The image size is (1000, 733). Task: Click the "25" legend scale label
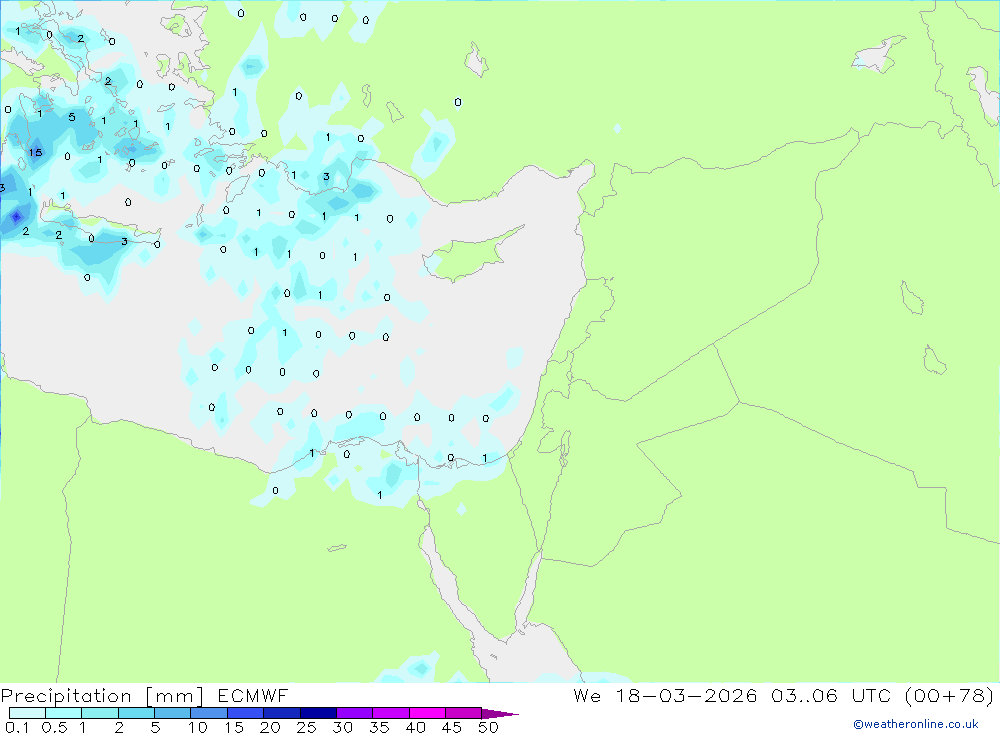[x=306, y=727]
